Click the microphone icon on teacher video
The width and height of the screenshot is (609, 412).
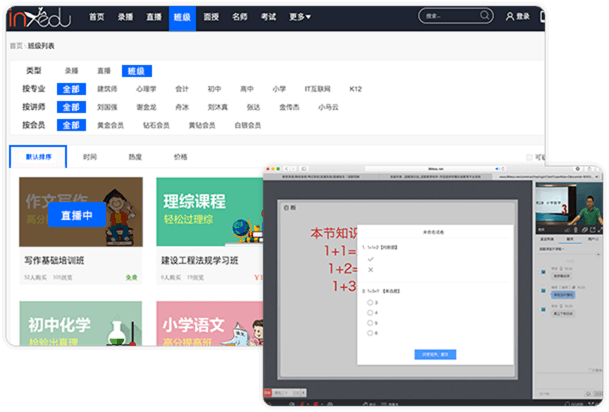pyautogui.click(x=576, y=230)
